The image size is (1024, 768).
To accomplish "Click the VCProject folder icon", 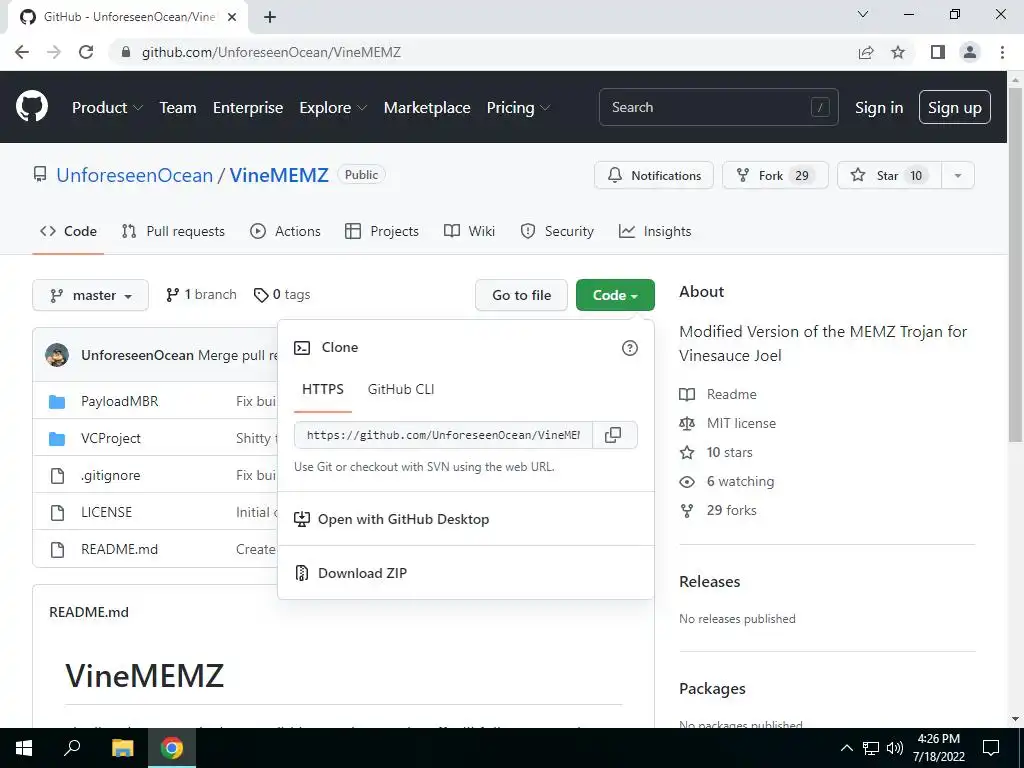I will tap(57, 438).
